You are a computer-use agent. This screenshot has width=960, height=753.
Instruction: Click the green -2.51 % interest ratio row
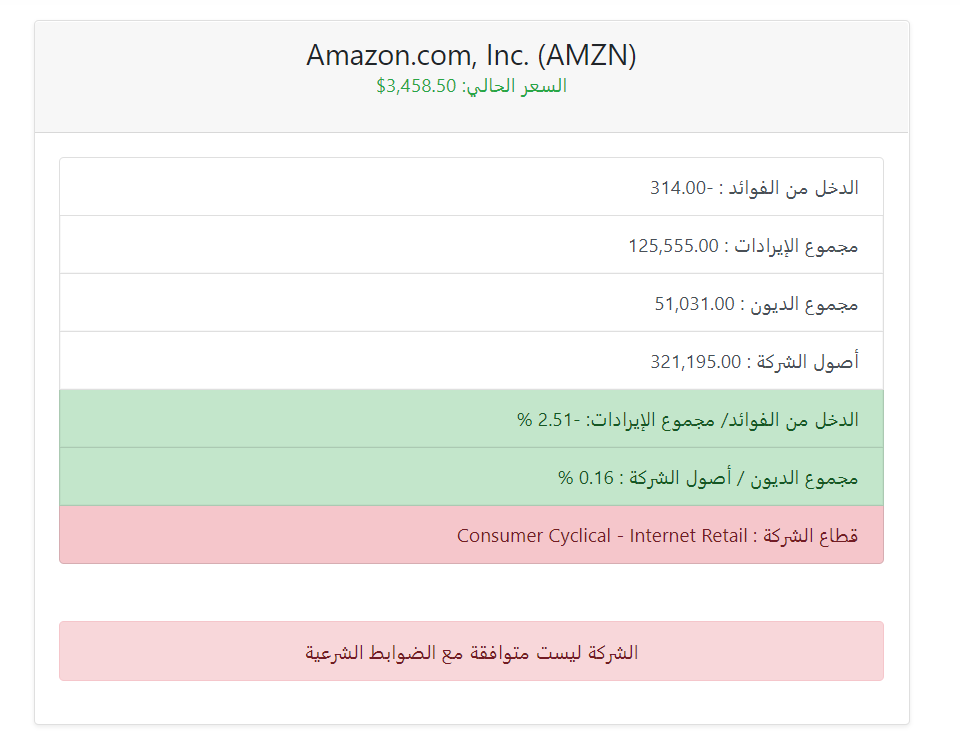coord(471,419)
